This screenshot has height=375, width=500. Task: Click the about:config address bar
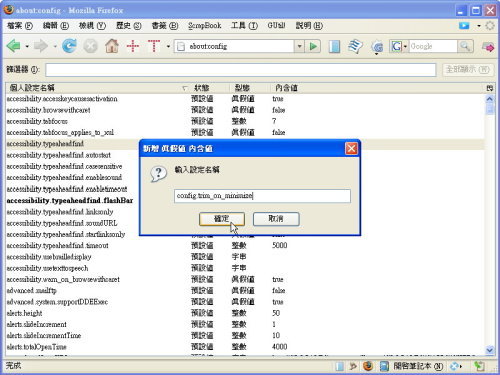234,46
